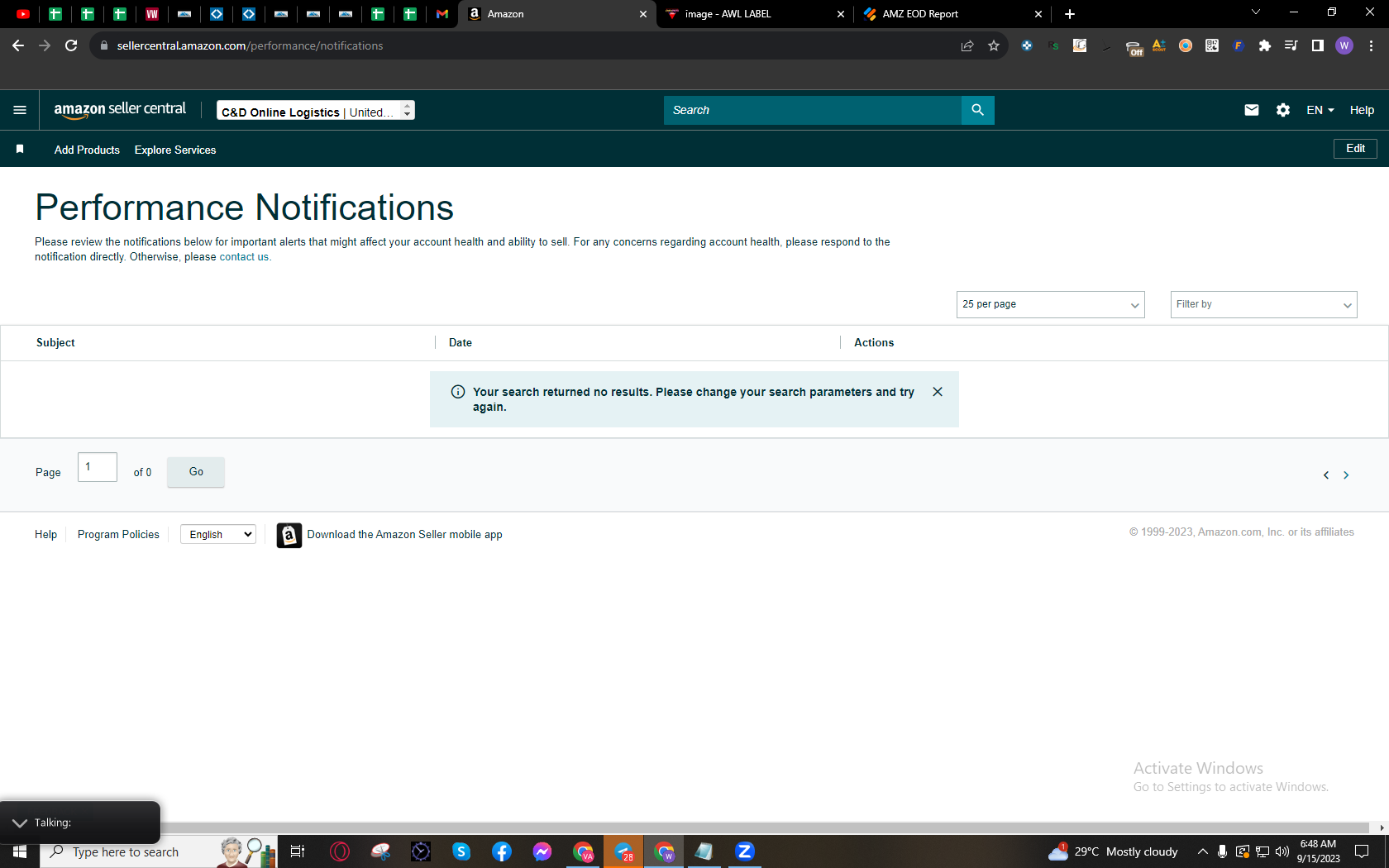Click the search magnifier button

click(x=977, y=110)
